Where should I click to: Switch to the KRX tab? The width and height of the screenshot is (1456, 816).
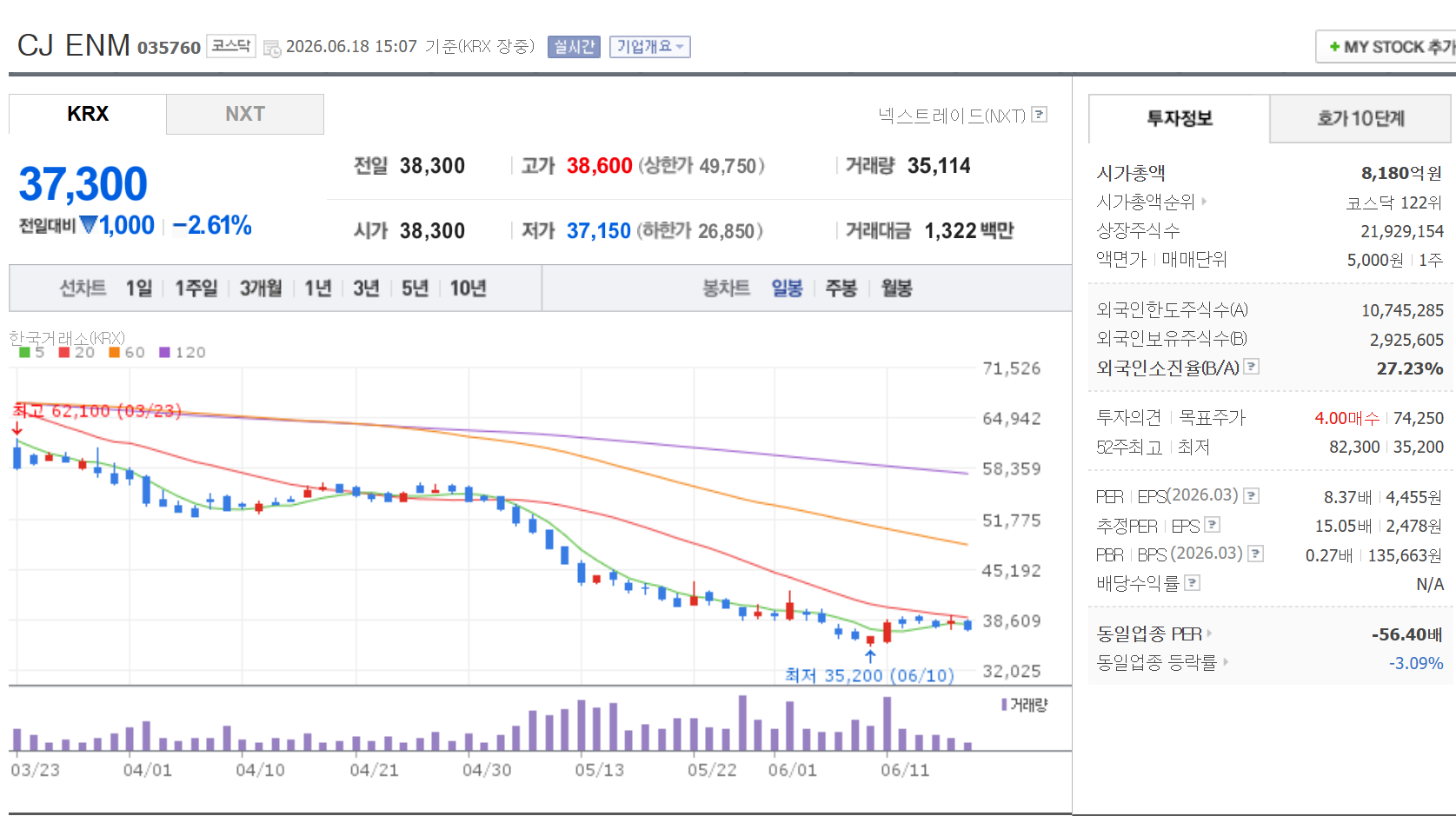pos(88,114)
